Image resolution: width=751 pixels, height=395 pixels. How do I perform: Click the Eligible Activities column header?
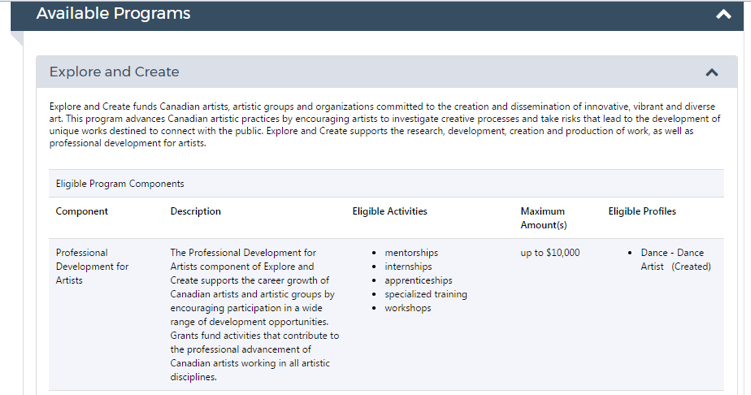389,211
